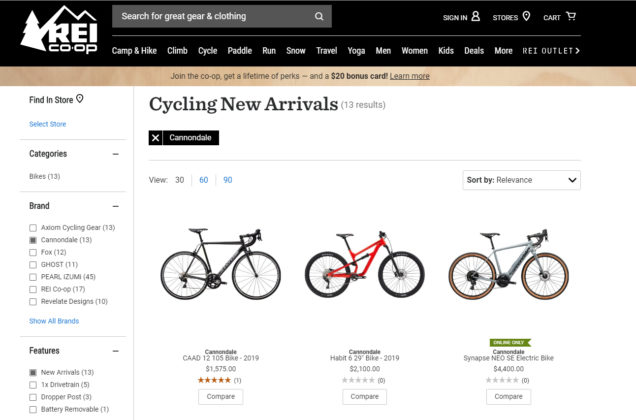The height and width of the screenshot is (420, 636).
Task: Click the Sign In person icon
Action: click(x=476, y=17)
